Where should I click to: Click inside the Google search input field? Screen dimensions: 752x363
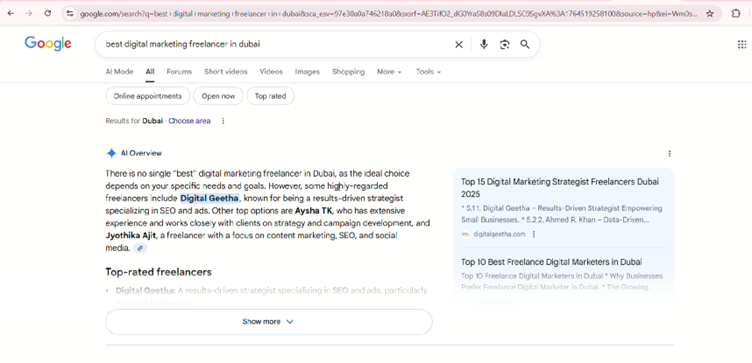click(276, 45)
